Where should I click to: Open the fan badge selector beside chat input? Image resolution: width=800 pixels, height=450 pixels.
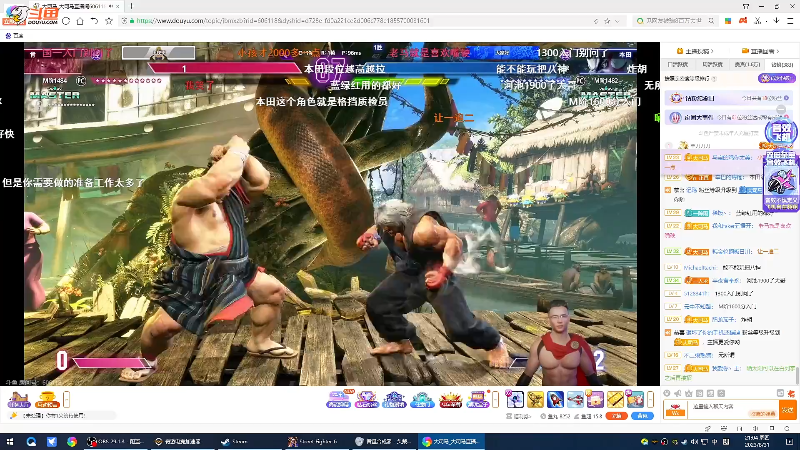677,409
